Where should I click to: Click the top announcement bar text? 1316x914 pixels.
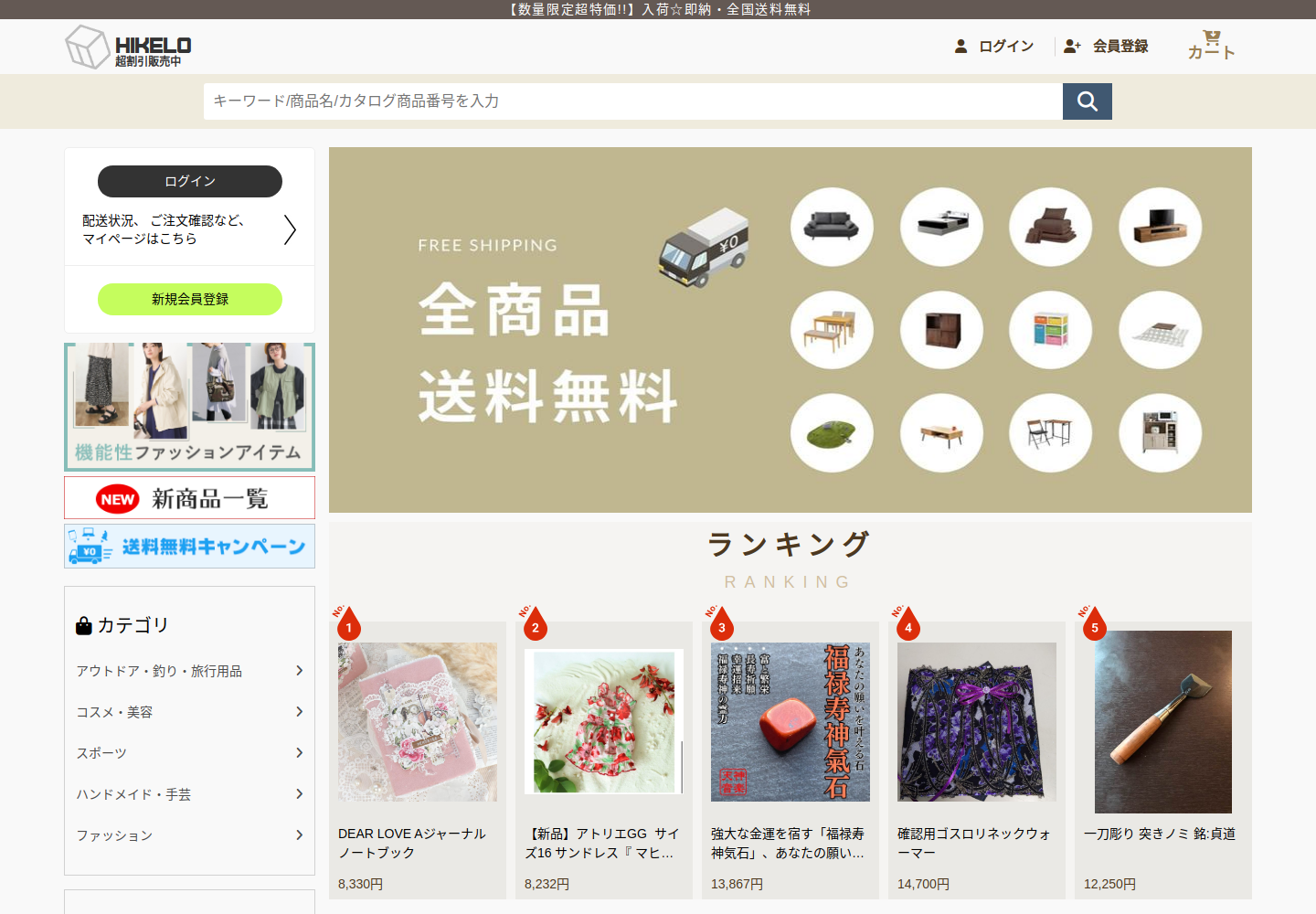click(658, 9)
